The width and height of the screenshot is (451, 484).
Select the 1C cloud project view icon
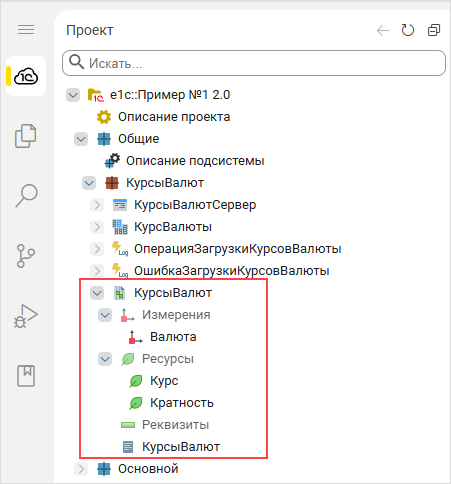(x=26, y=76)
